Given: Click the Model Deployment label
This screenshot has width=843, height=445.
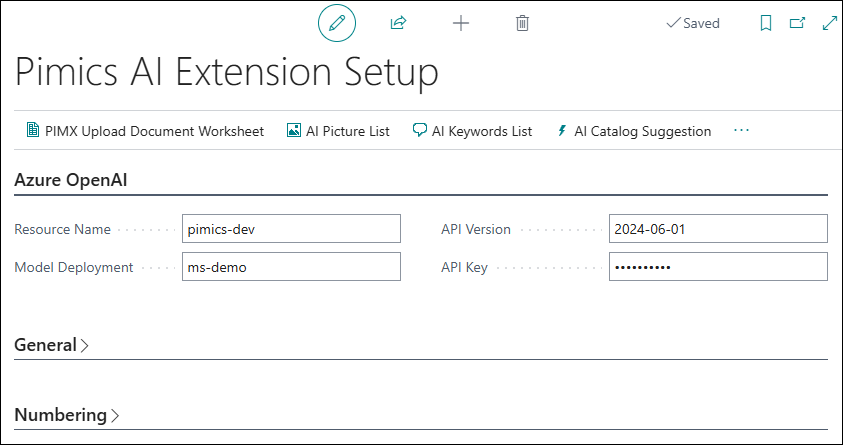Looking at the screenshot, I should [x=74, y=267].
